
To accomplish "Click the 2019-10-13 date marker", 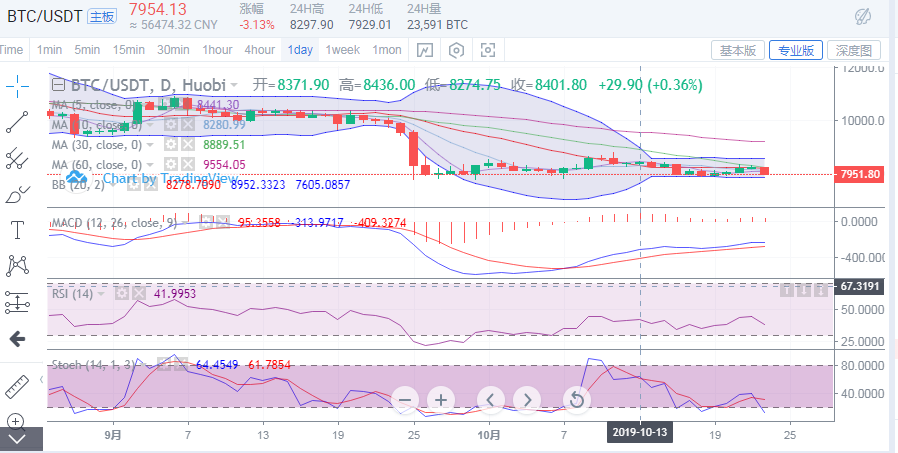I will coord(640,433).
